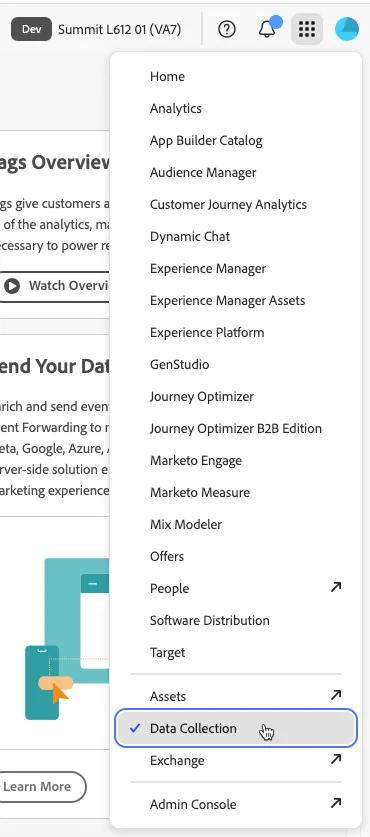Click the Dev environment badge
This screenshot has width=370, height=837.
[x=32, y=29]
